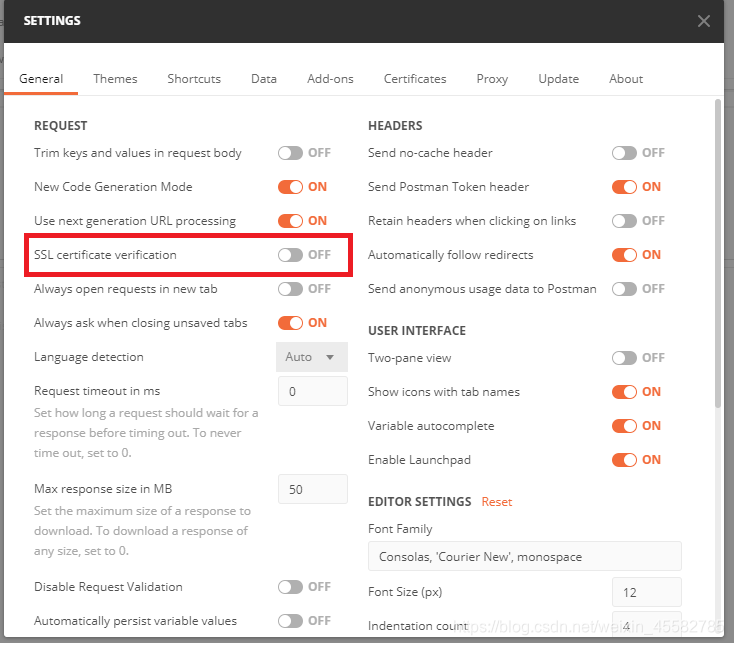Turn off Enable Launchpad
Viewport: 734px width, 645px height.
(624, 460)
